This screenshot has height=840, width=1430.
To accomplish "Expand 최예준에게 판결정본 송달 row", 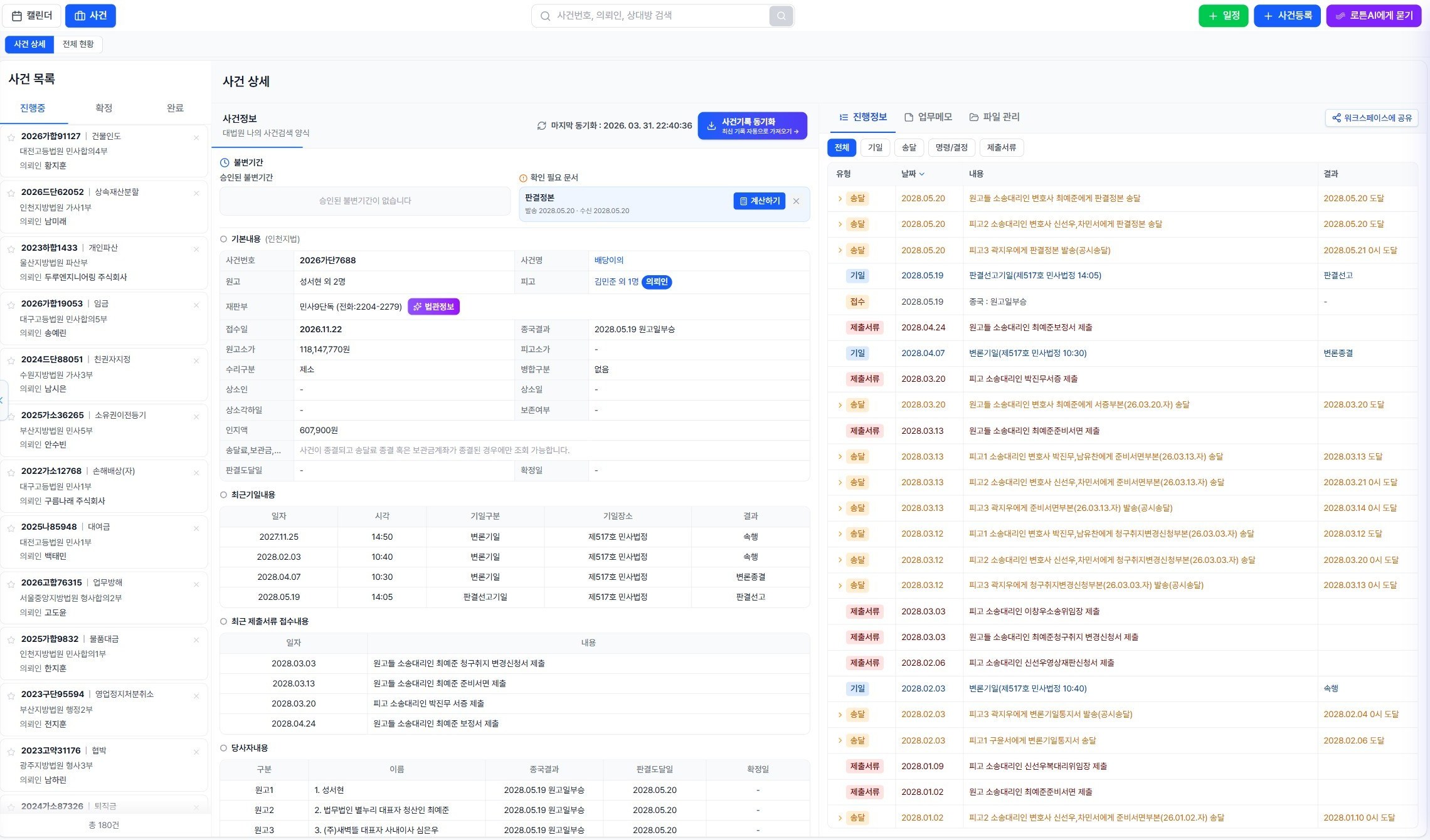I will [x=840, y=199].
